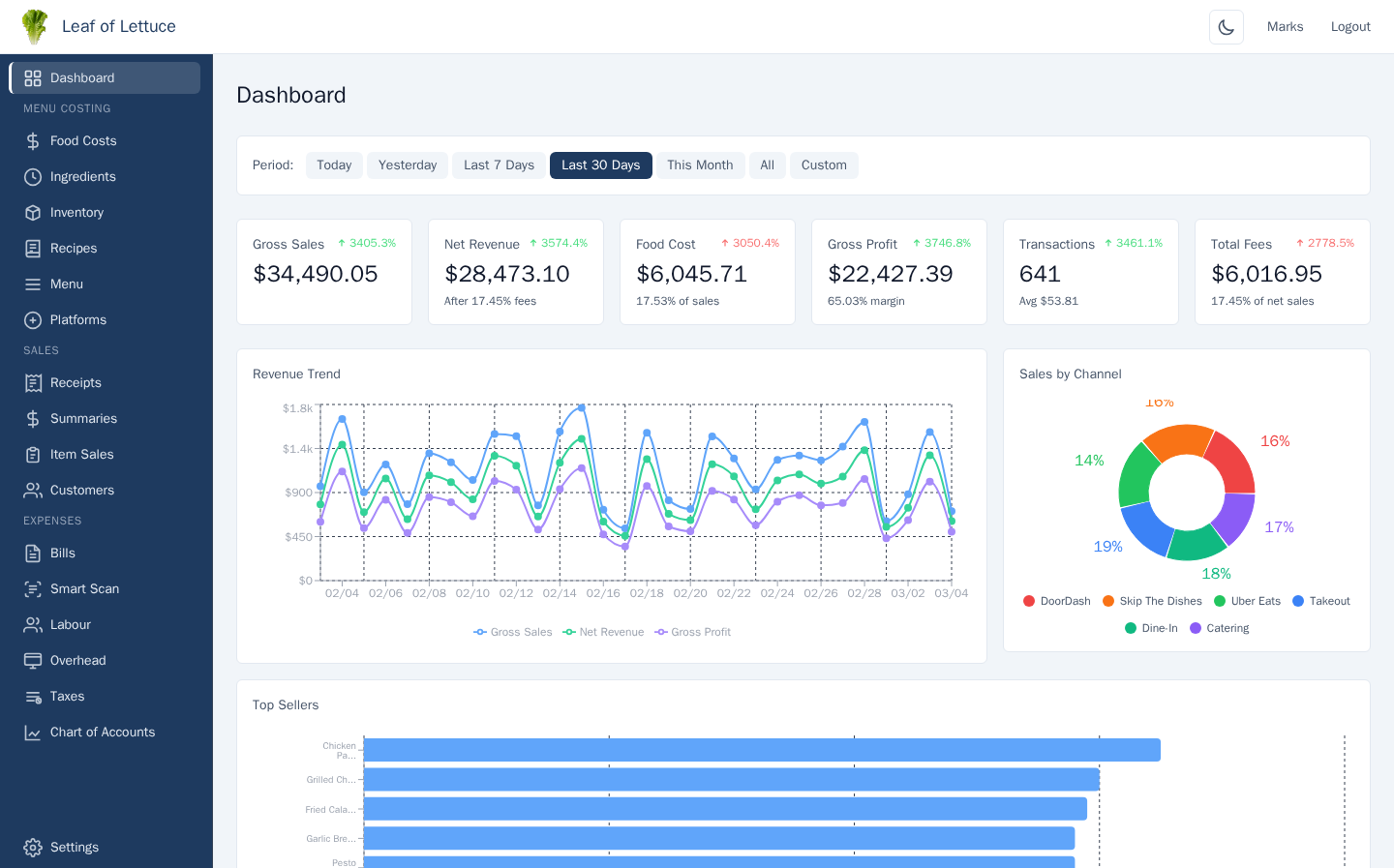Toggle the Gross Profit legend entry
The width and height of the screenshot is (1394, 868).
692,632
